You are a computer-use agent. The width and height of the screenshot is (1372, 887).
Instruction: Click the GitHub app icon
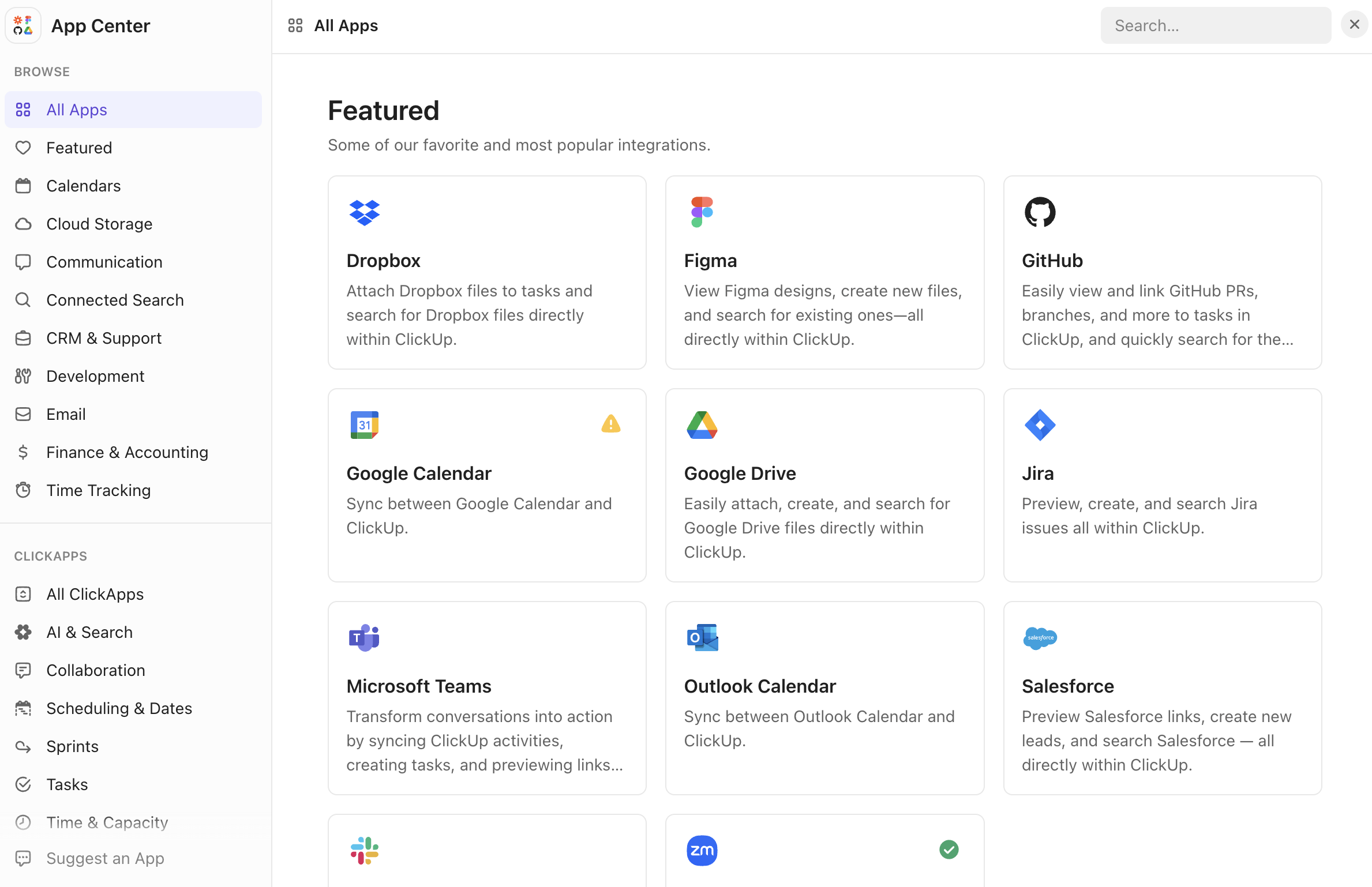[x=1040, y=212]
